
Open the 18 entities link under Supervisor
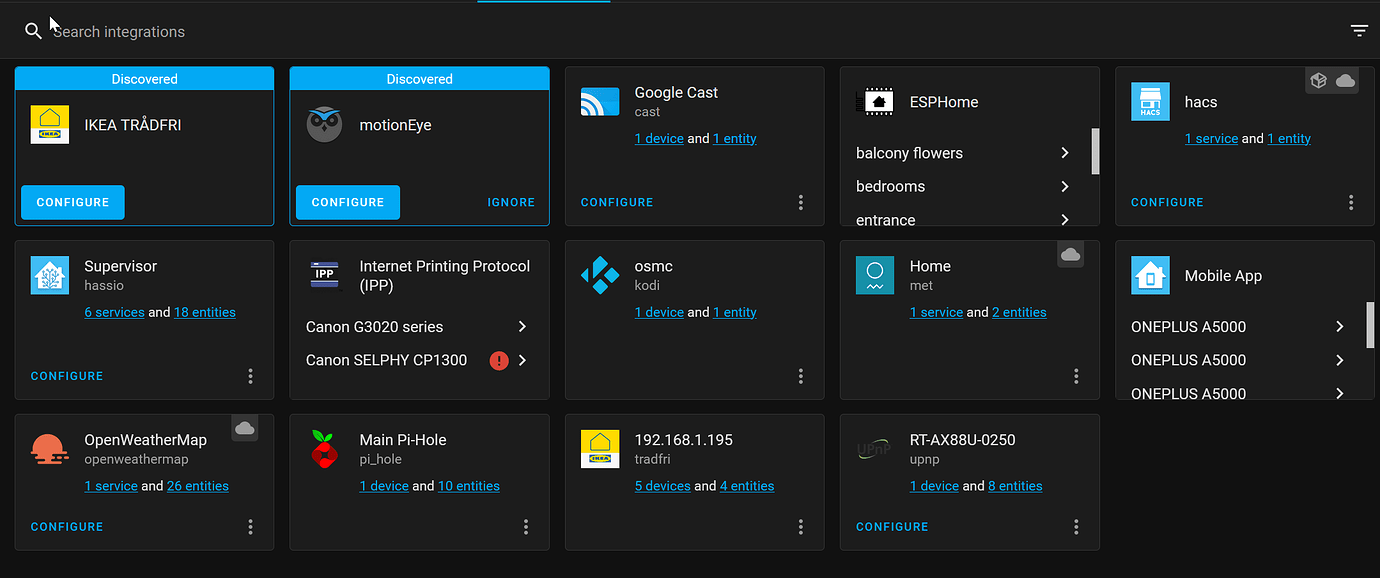coord(205,311)
